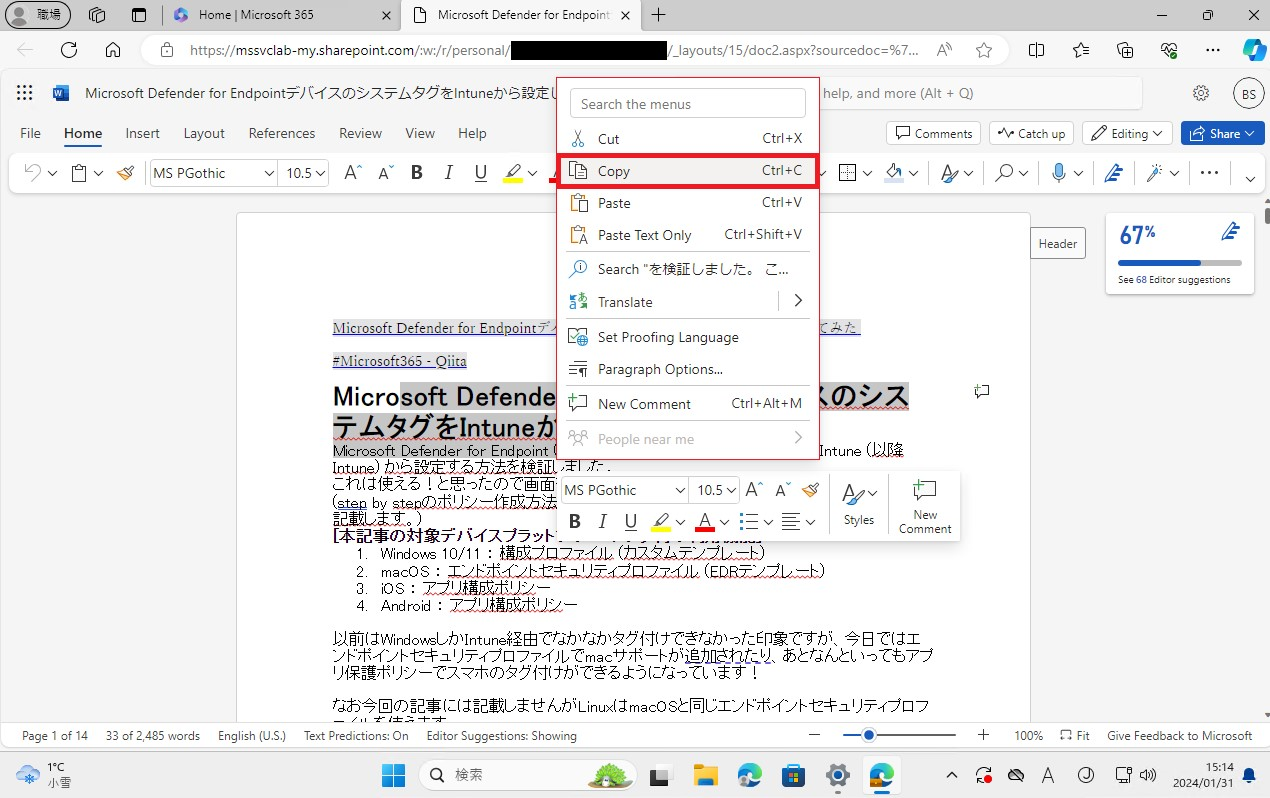
Task: Toggle Italic in the floating mini toolbar
Action: 602,521
